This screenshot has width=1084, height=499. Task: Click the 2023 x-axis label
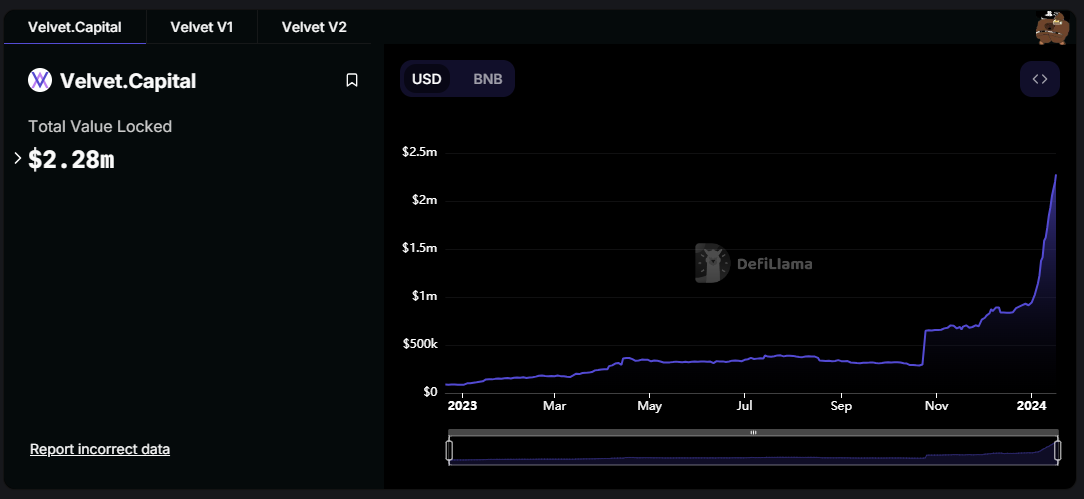pos(462,406)
